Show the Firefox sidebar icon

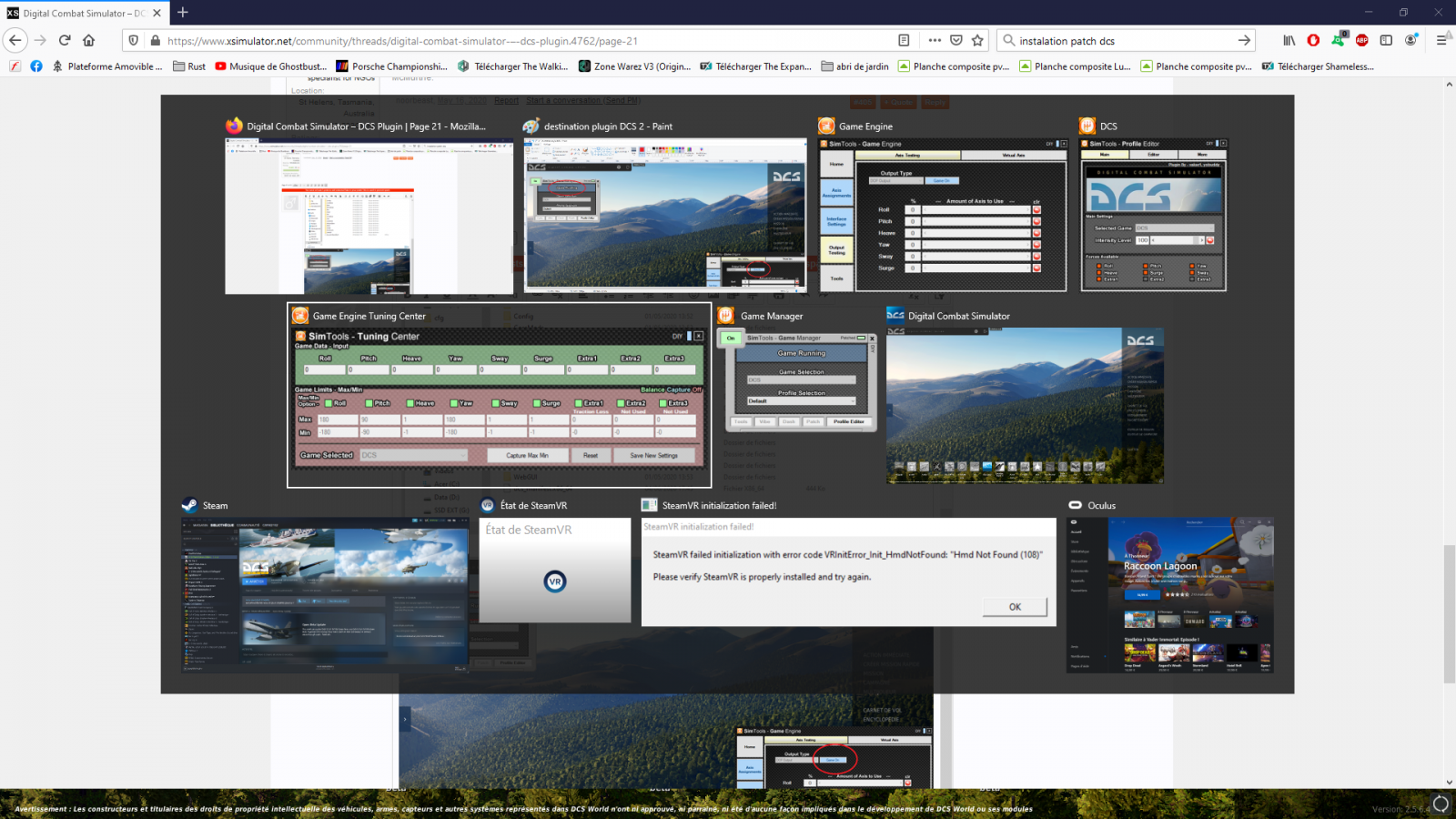(1386, 40)
